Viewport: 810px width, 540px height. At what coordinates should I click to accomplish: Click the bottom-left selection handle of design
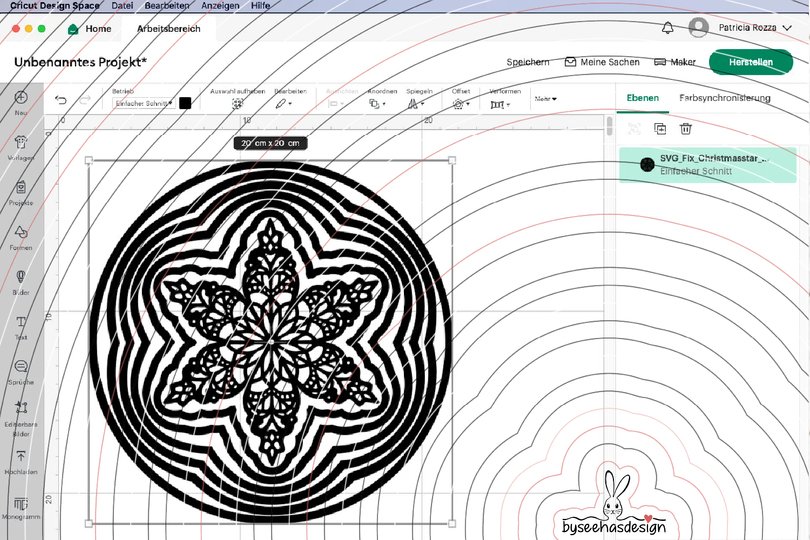(89, 523)
